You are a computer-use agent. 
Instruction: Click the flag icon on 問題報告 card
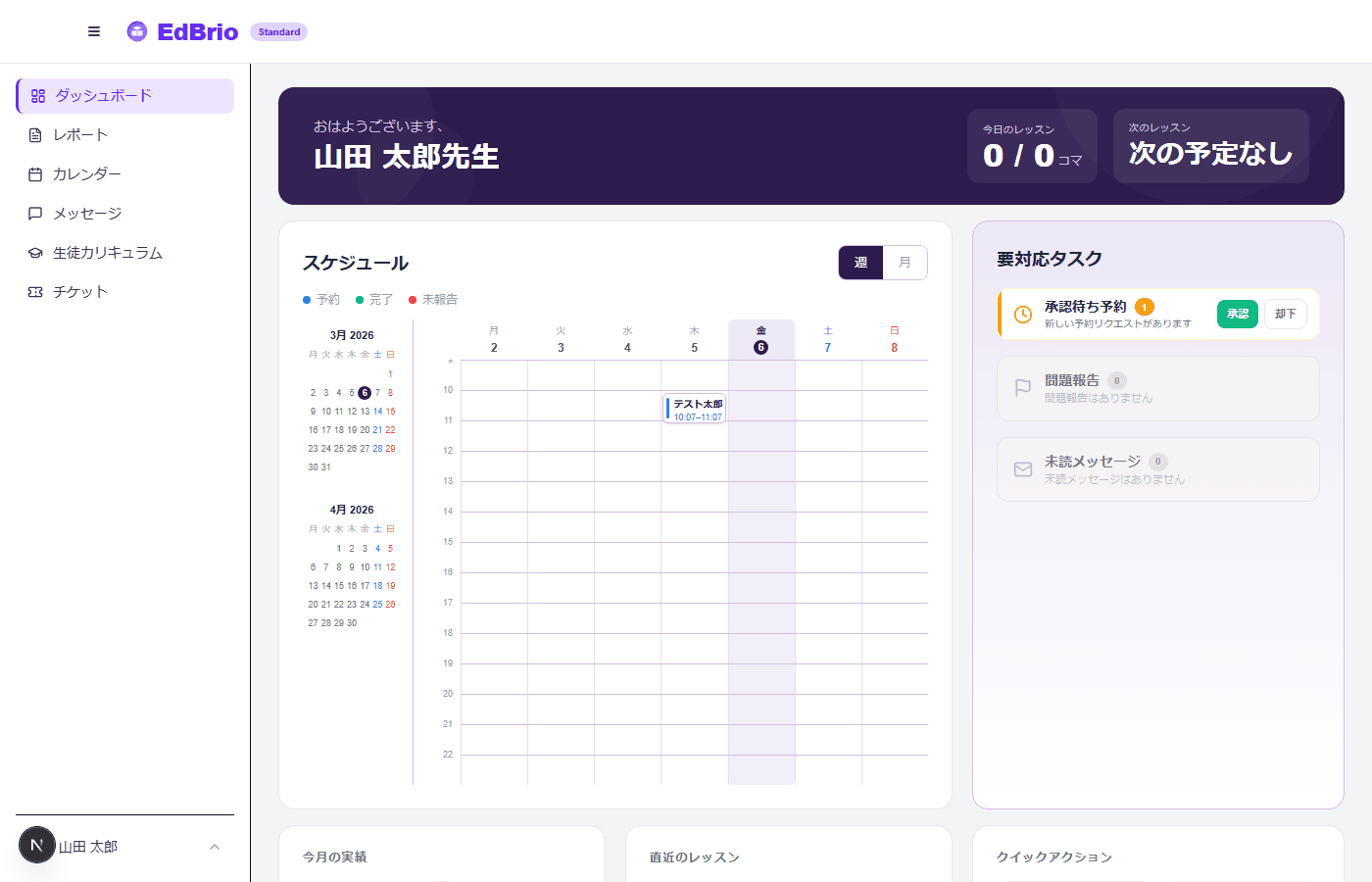1022,388
